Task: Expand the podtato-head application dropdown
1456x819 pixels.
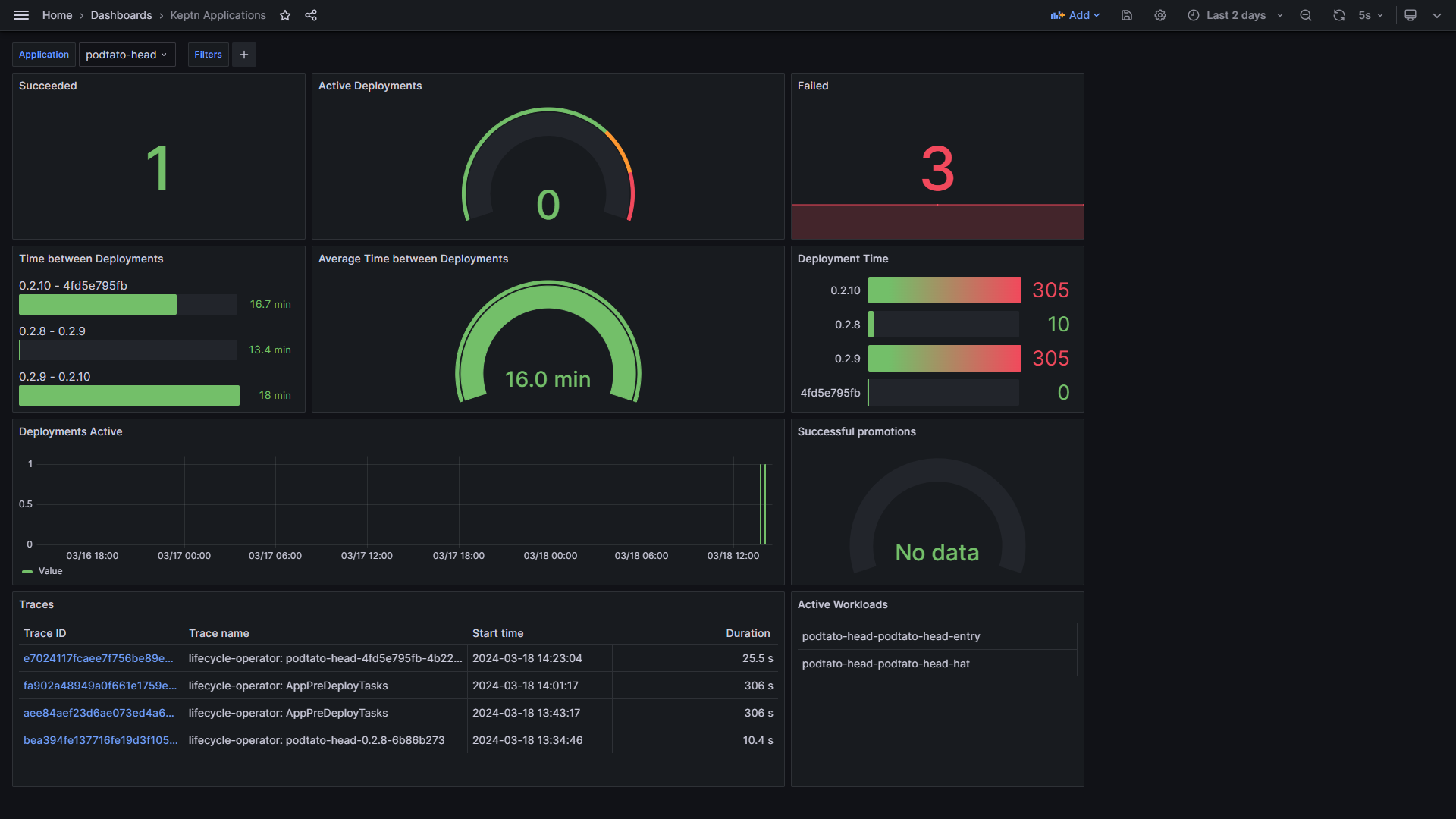Action: click(x=126, y=54)
